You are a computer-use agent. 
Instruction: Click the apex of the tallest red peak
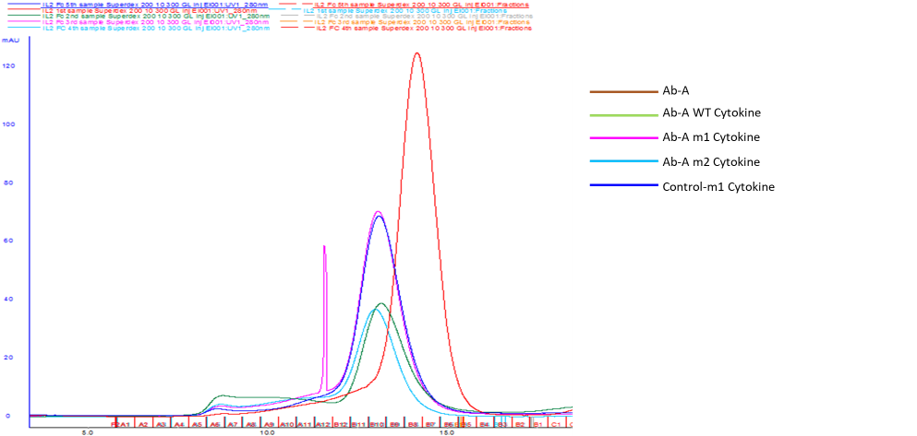416,54
